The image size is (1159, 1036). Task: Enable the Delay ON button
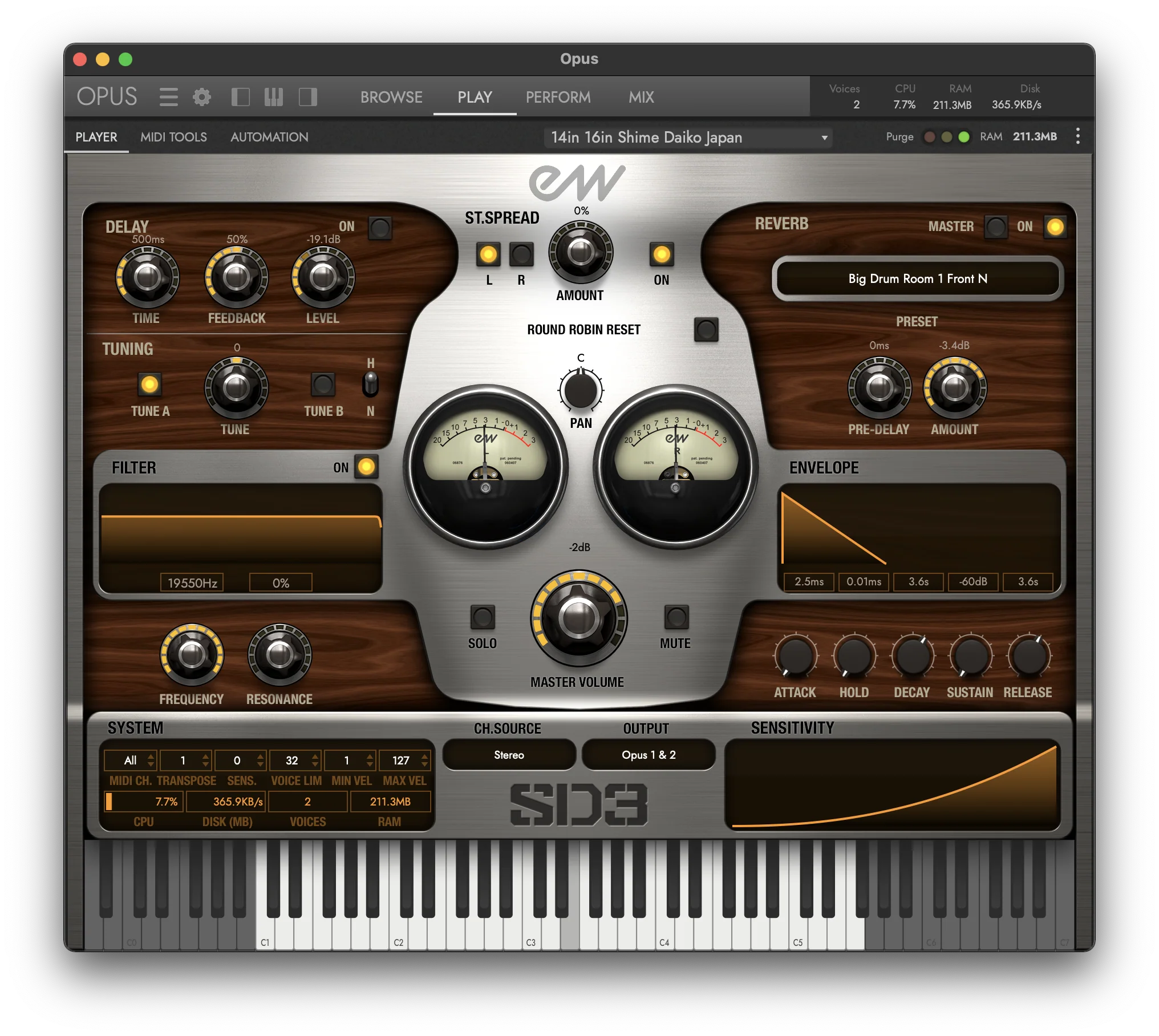(x=380, y=228)
